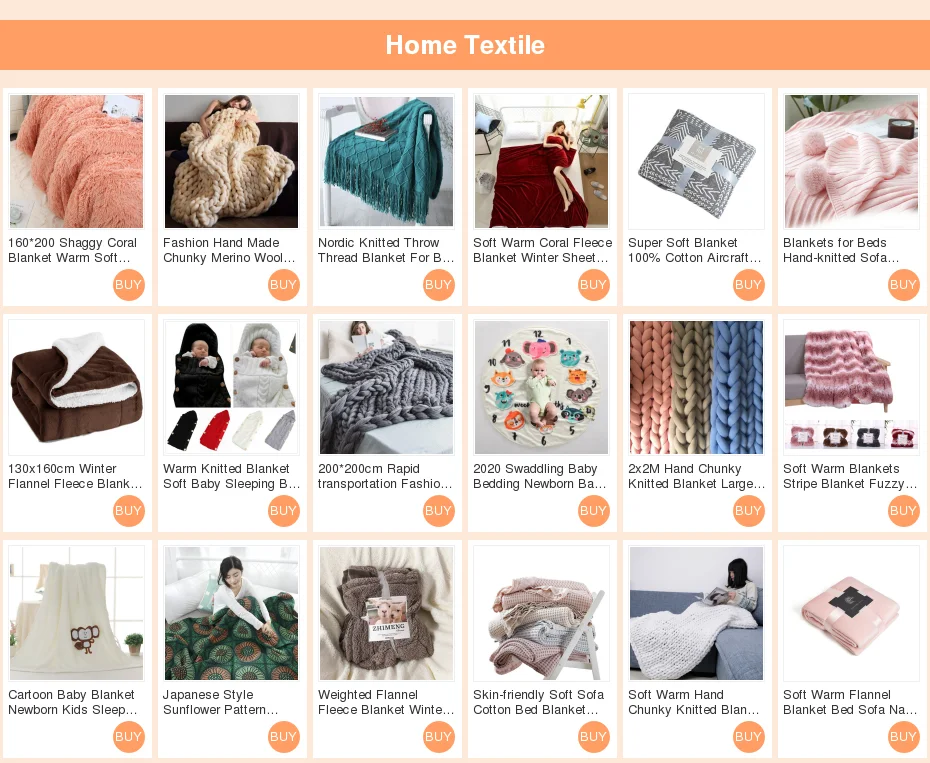View the pink, olive and blue chunky braids image

(696, 387)
